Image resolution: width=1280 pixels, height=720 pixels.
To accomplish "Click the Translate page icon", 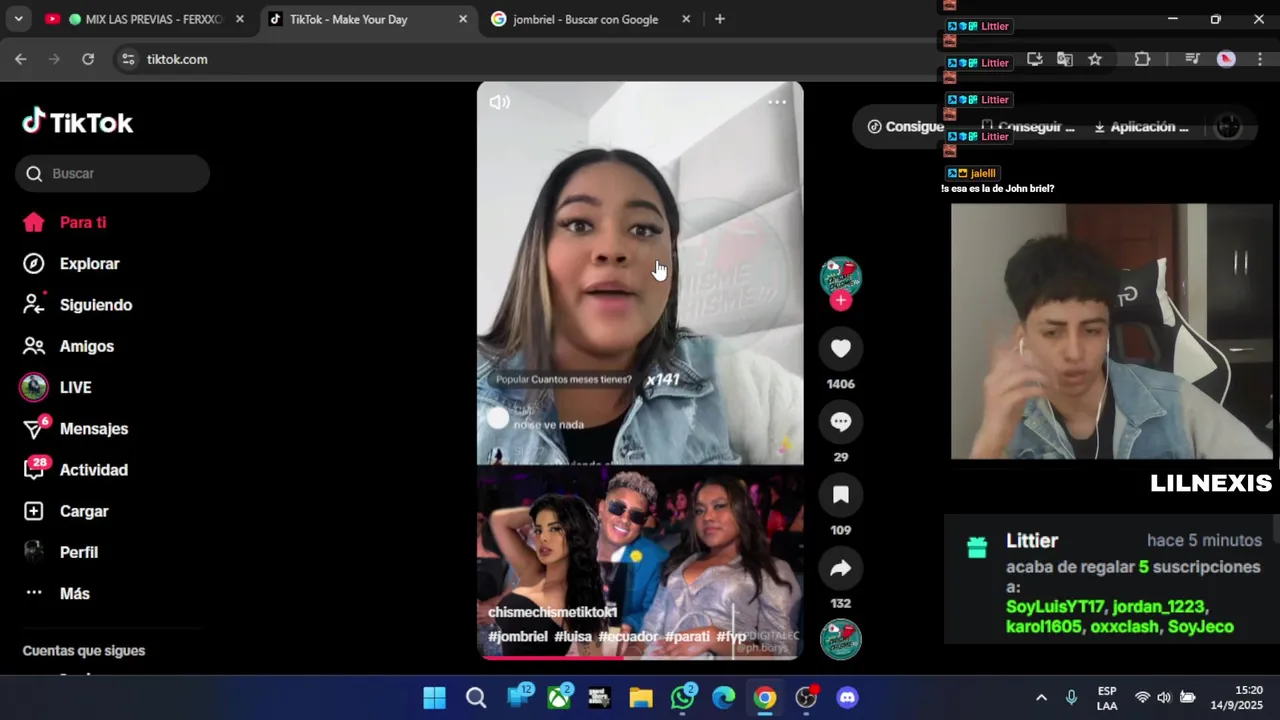I will 1065,59.
